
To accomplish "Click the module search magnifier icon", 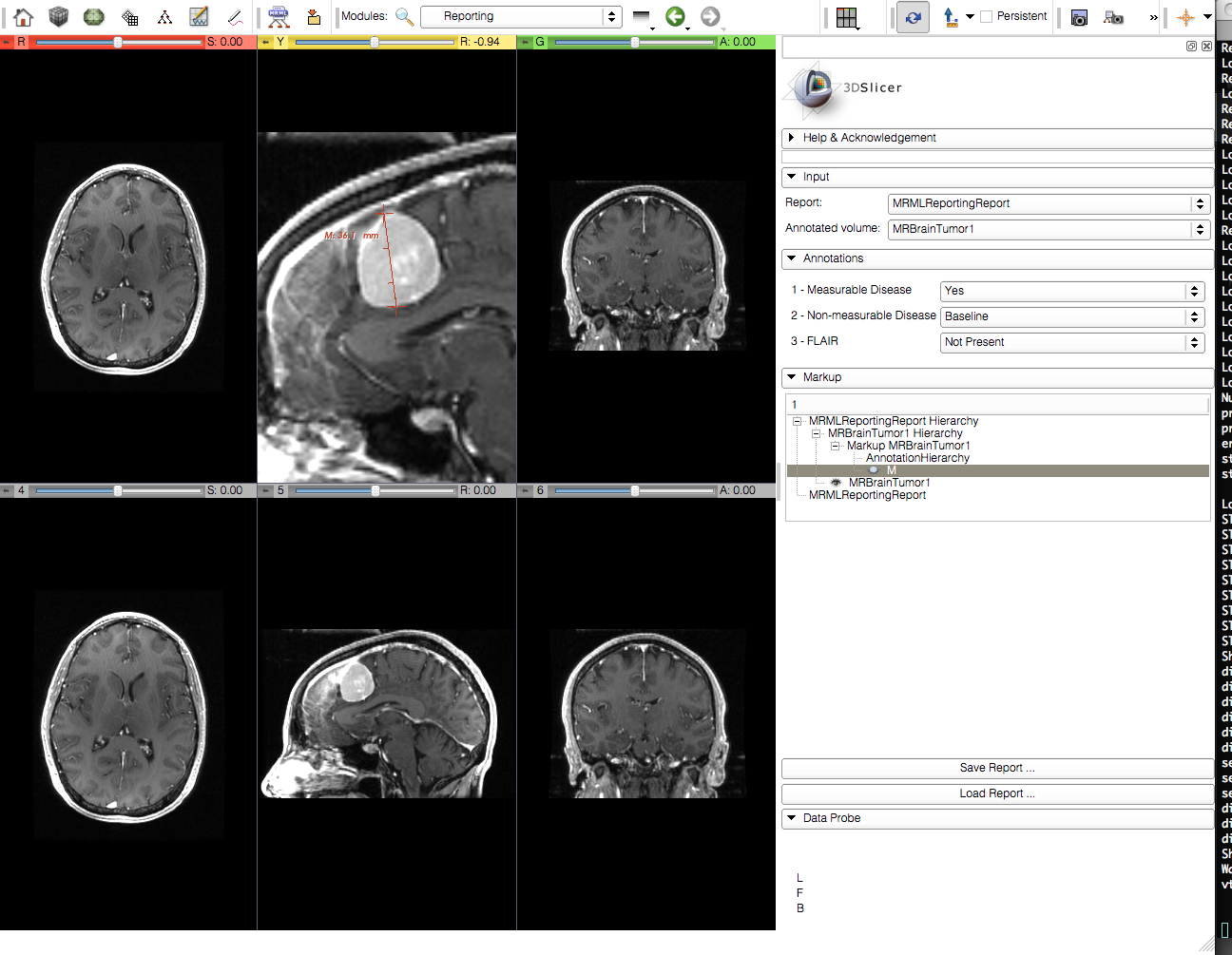I will [x=404, y=16].
